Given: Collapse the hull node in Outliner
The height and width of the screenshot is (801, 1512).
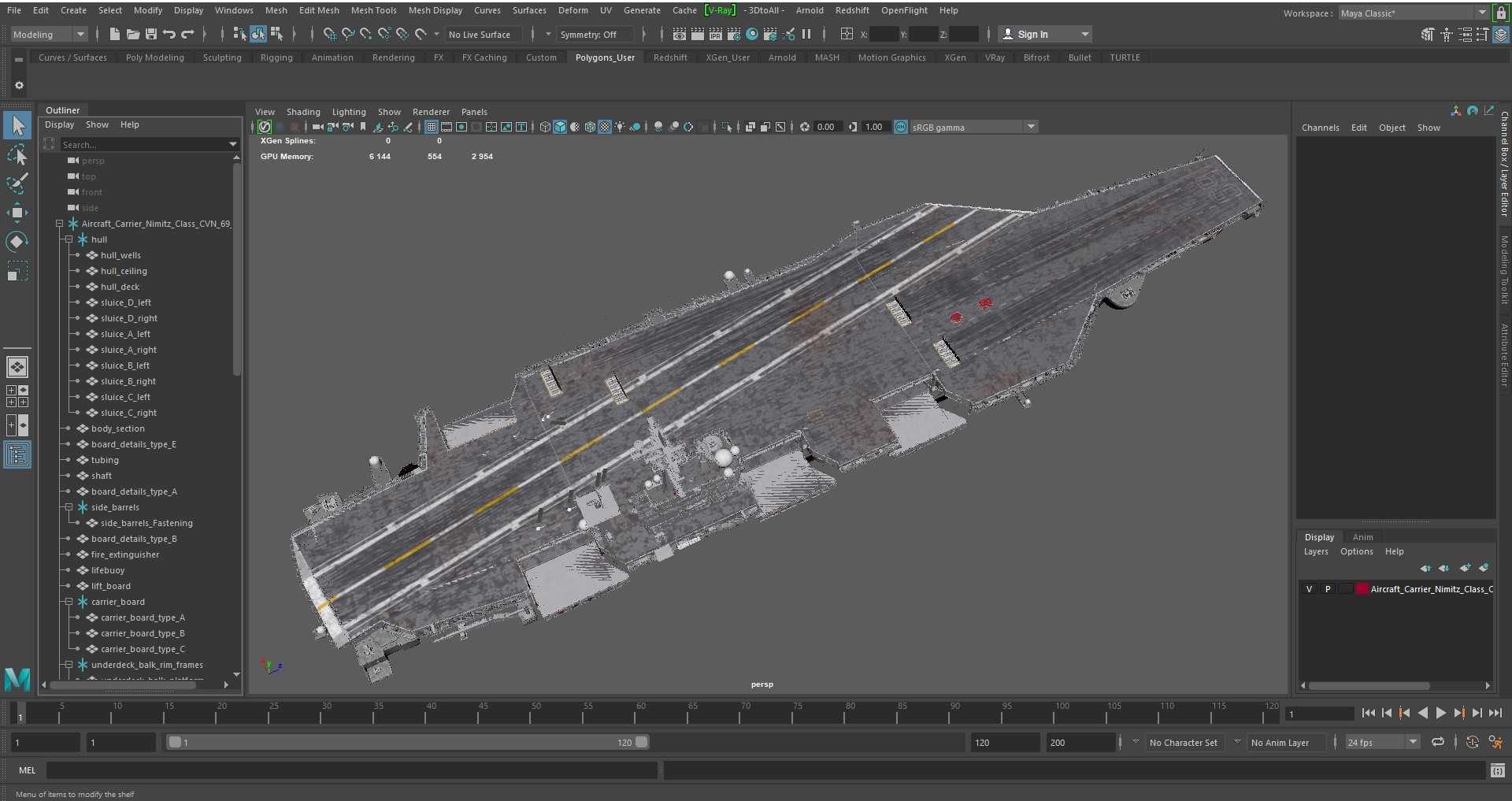Looking at the screenshot, I should [69, 239].
